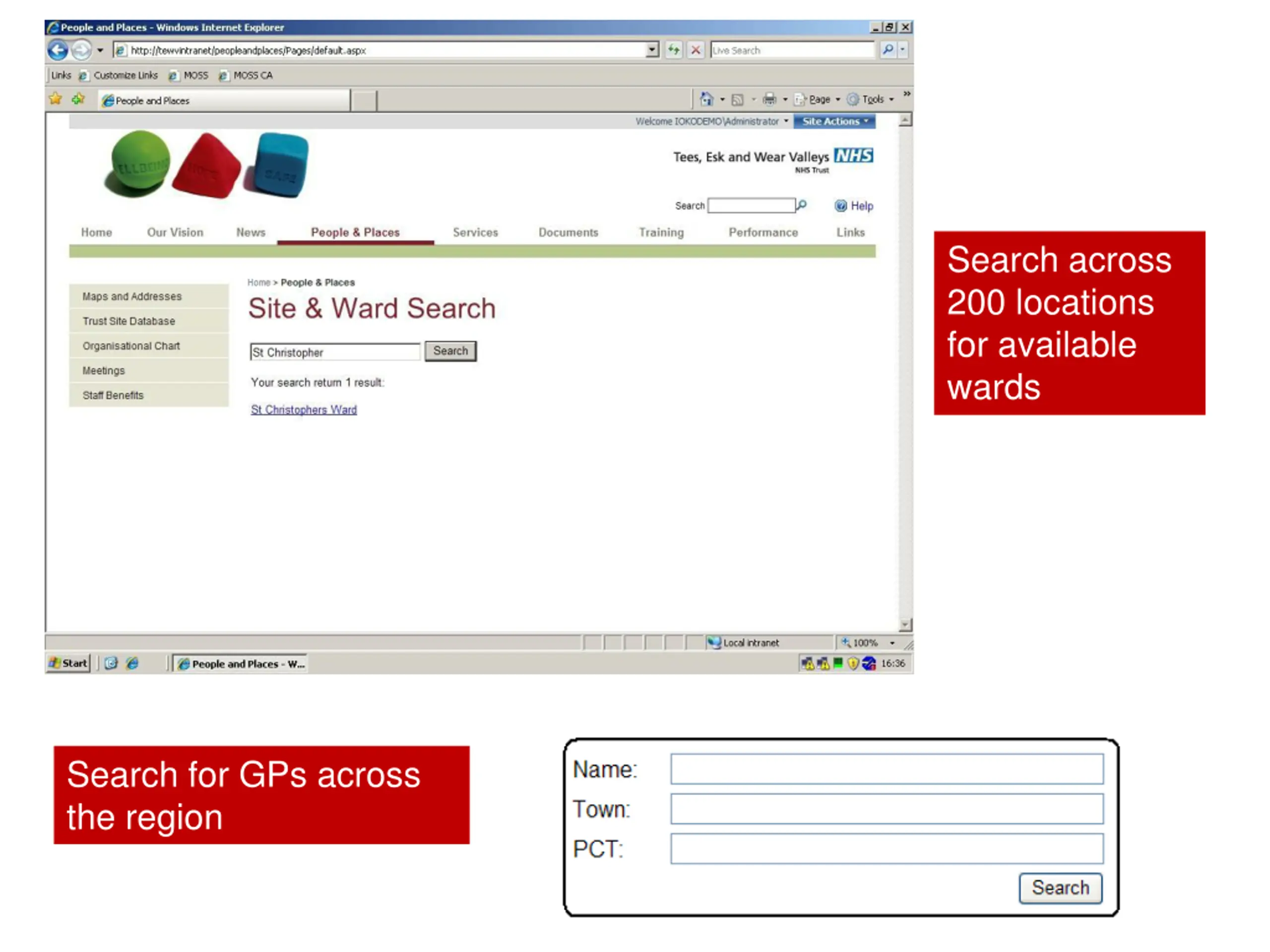Click the Live Search magnifier icon
The height and width of the screenshot is (952, 1270).
(x=888, y=50)
